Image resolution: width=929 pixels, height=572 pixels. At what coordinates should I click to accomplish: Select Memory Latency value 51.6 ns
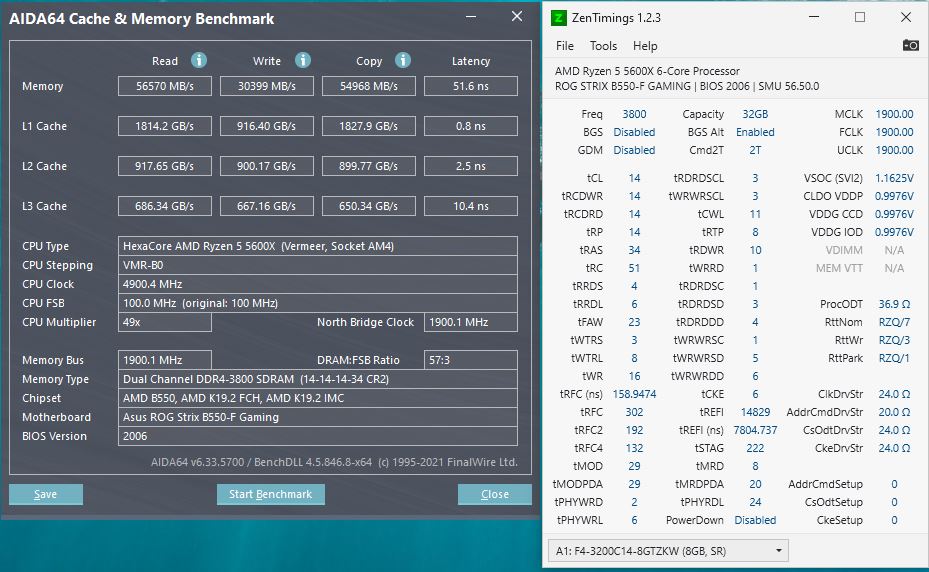tap(470, 86)
